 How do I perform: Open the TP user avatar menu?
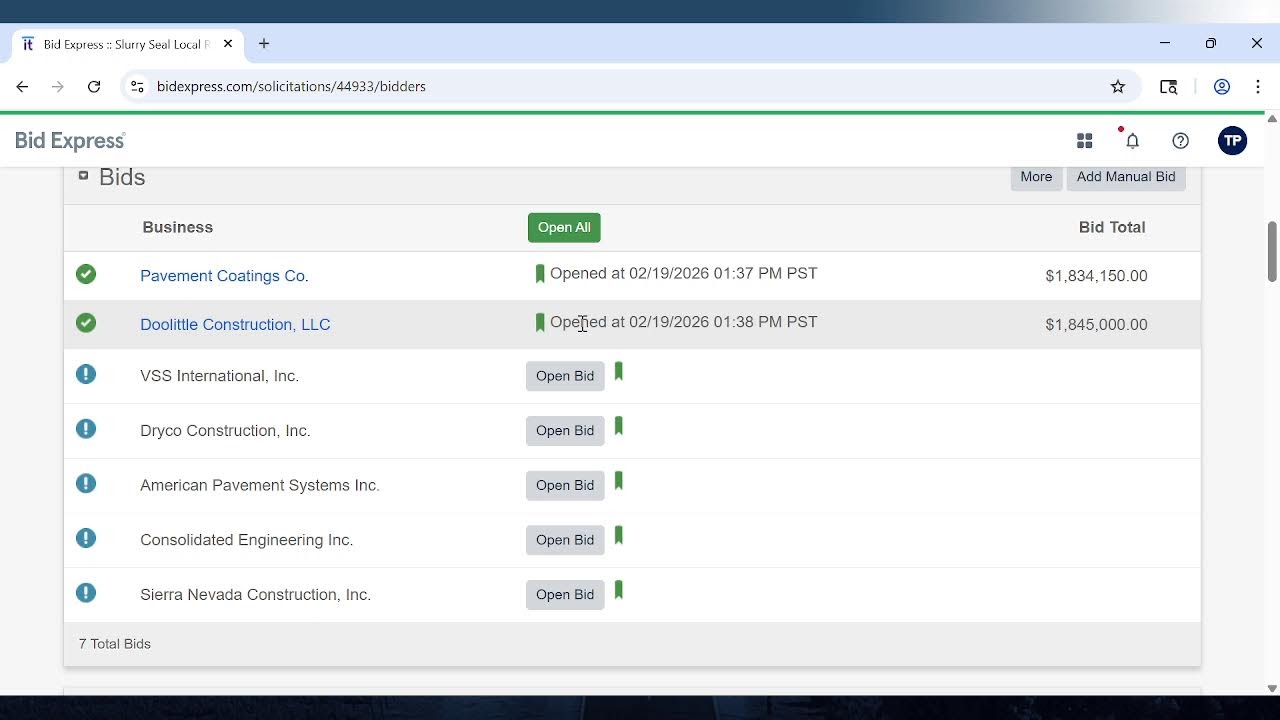coord(1232,141)
